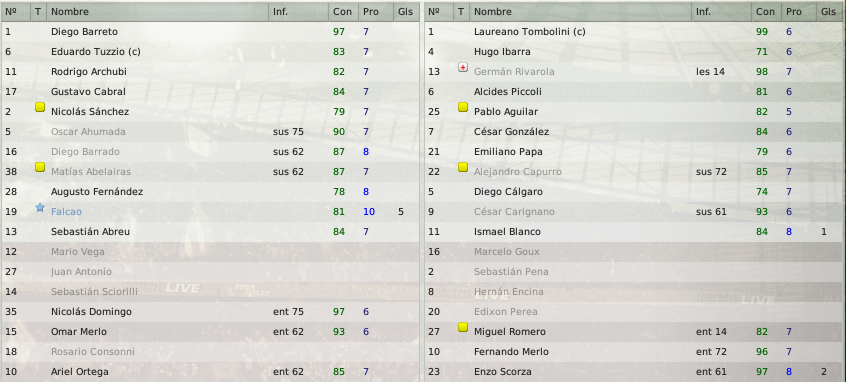The image size is (846, 382).
Task: Open Falcao's player profile link
Action: [66, 212]
